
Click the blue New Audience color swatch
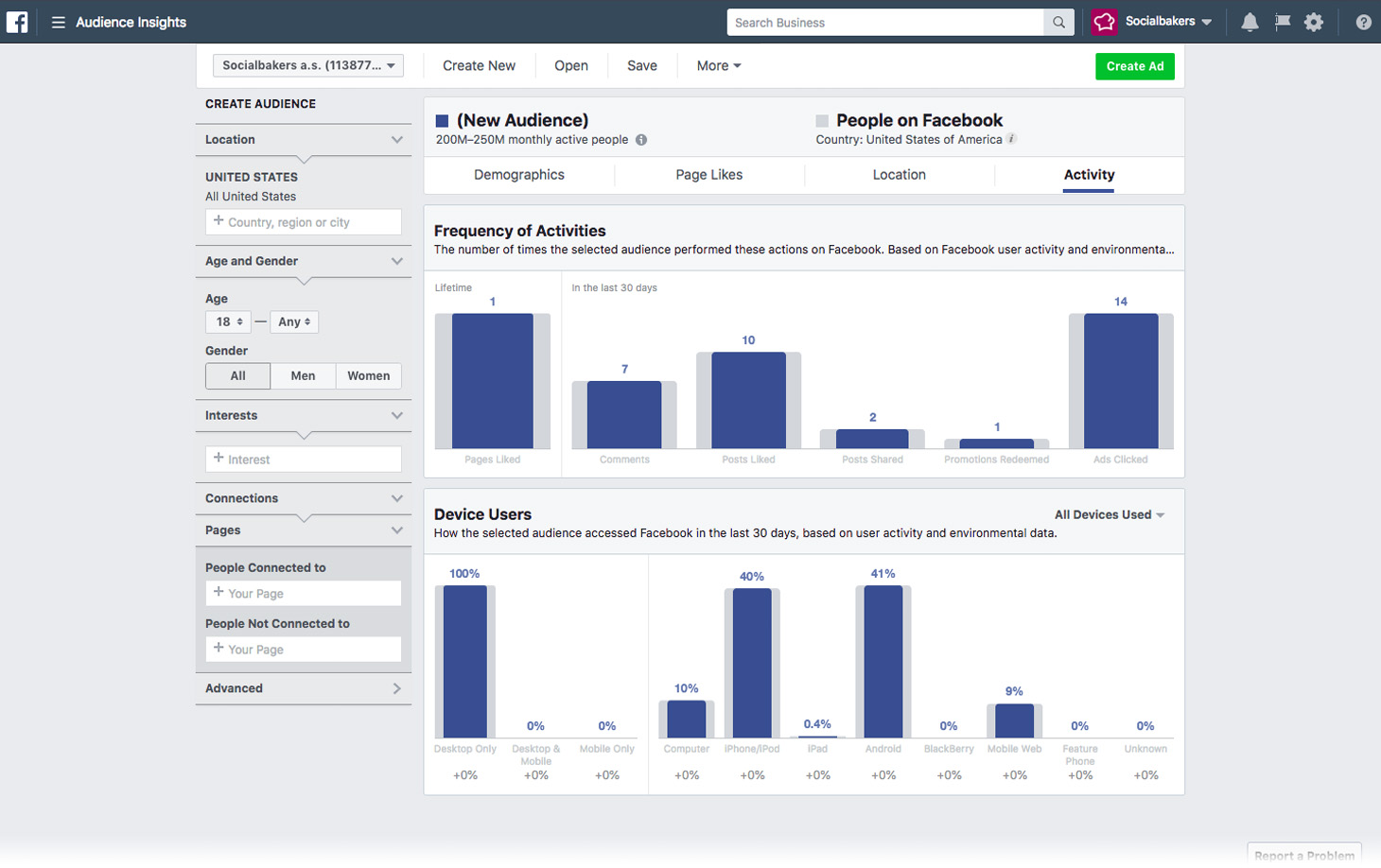442,121
